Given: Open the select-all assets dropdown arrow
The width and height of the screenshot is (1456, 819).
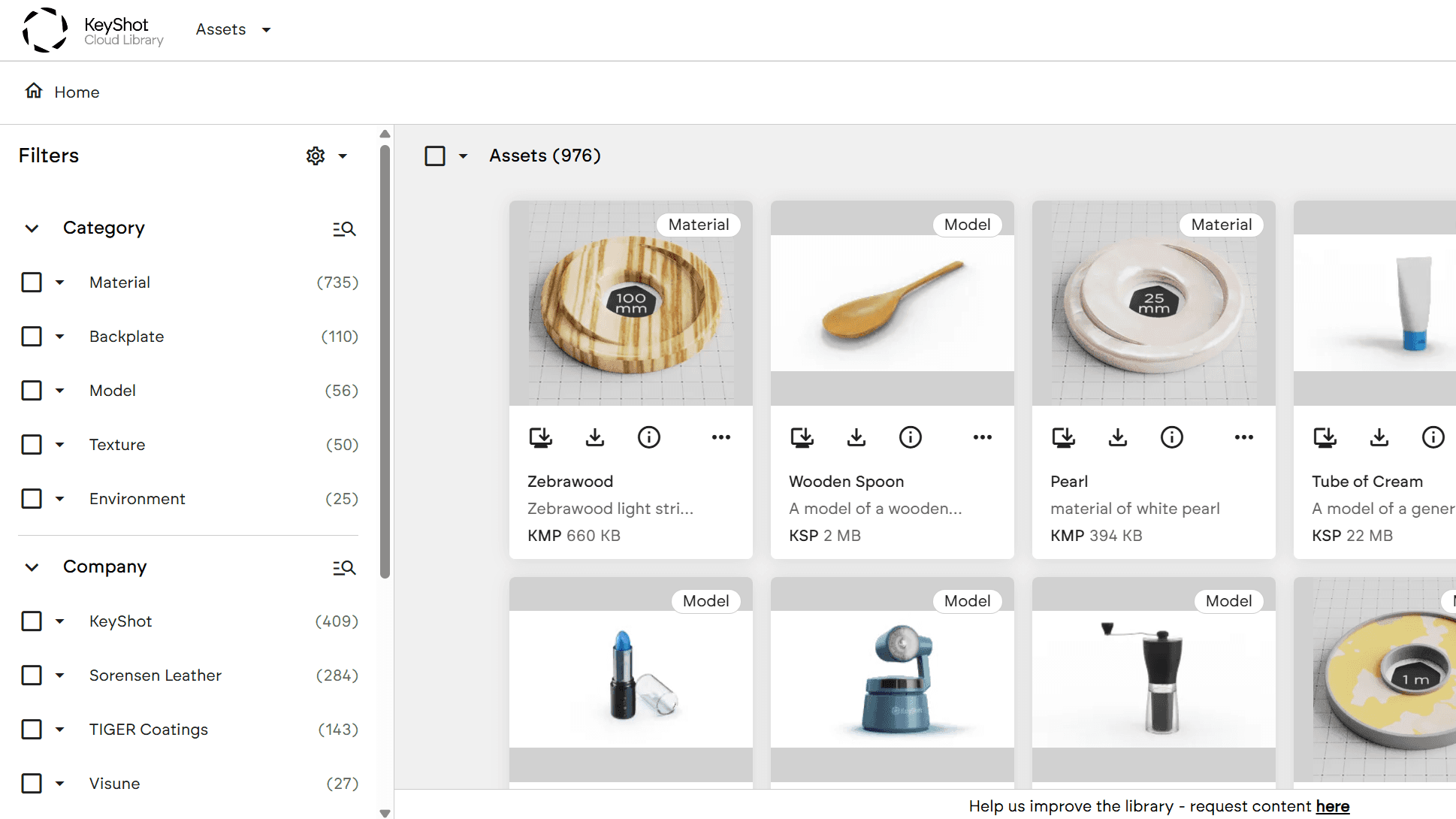Looking at the screenshot, I should [x=463, y=156].
